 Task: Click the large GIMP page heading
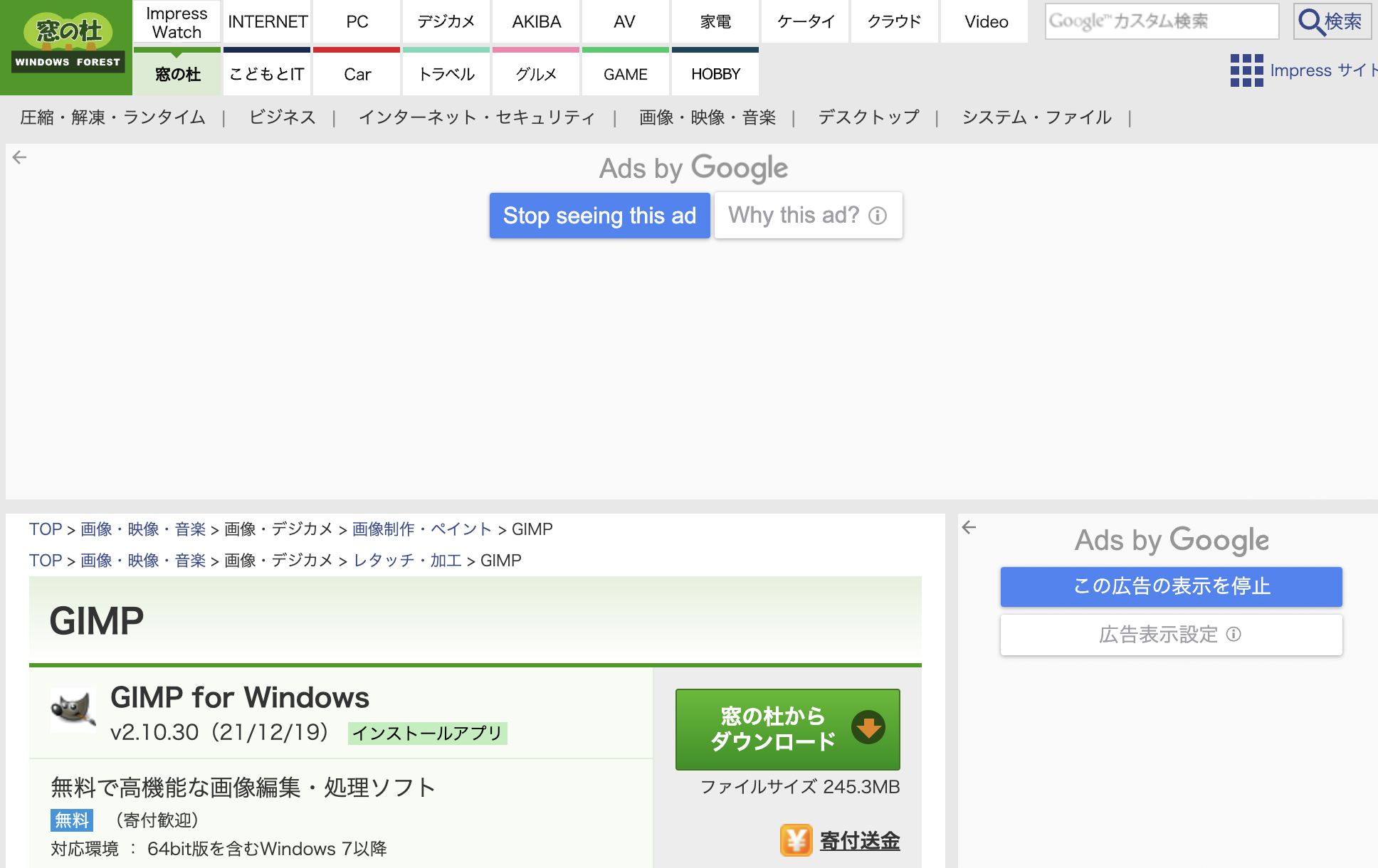pos(97,620)
